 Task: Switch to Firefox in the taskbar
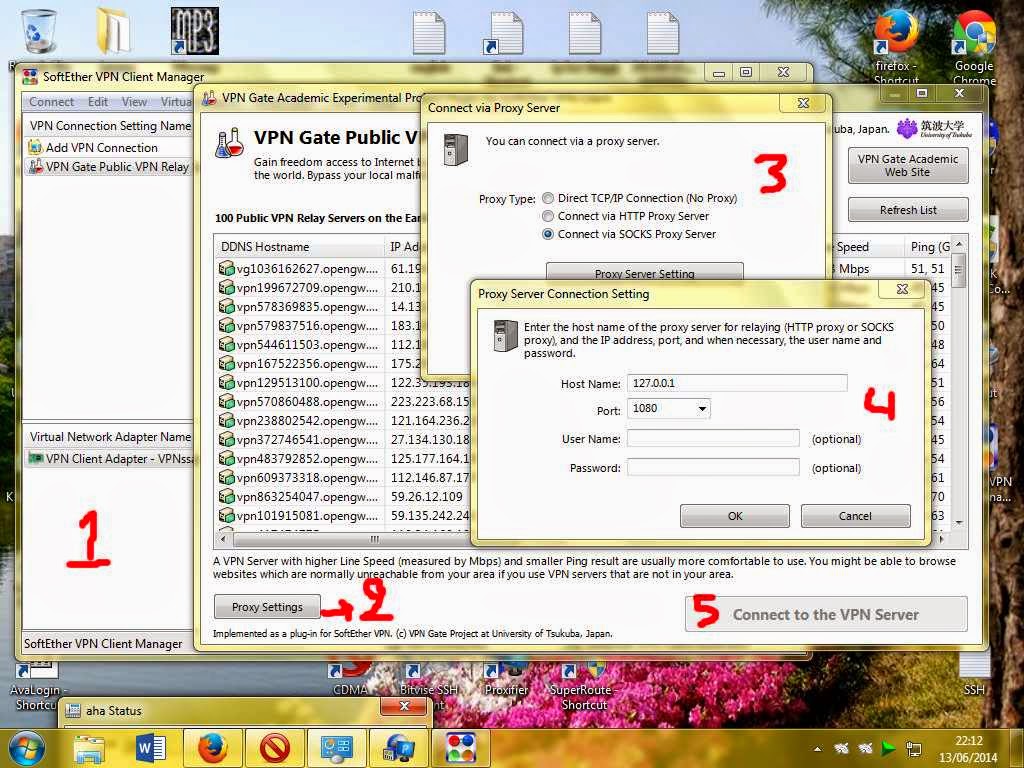pos(212,748)
